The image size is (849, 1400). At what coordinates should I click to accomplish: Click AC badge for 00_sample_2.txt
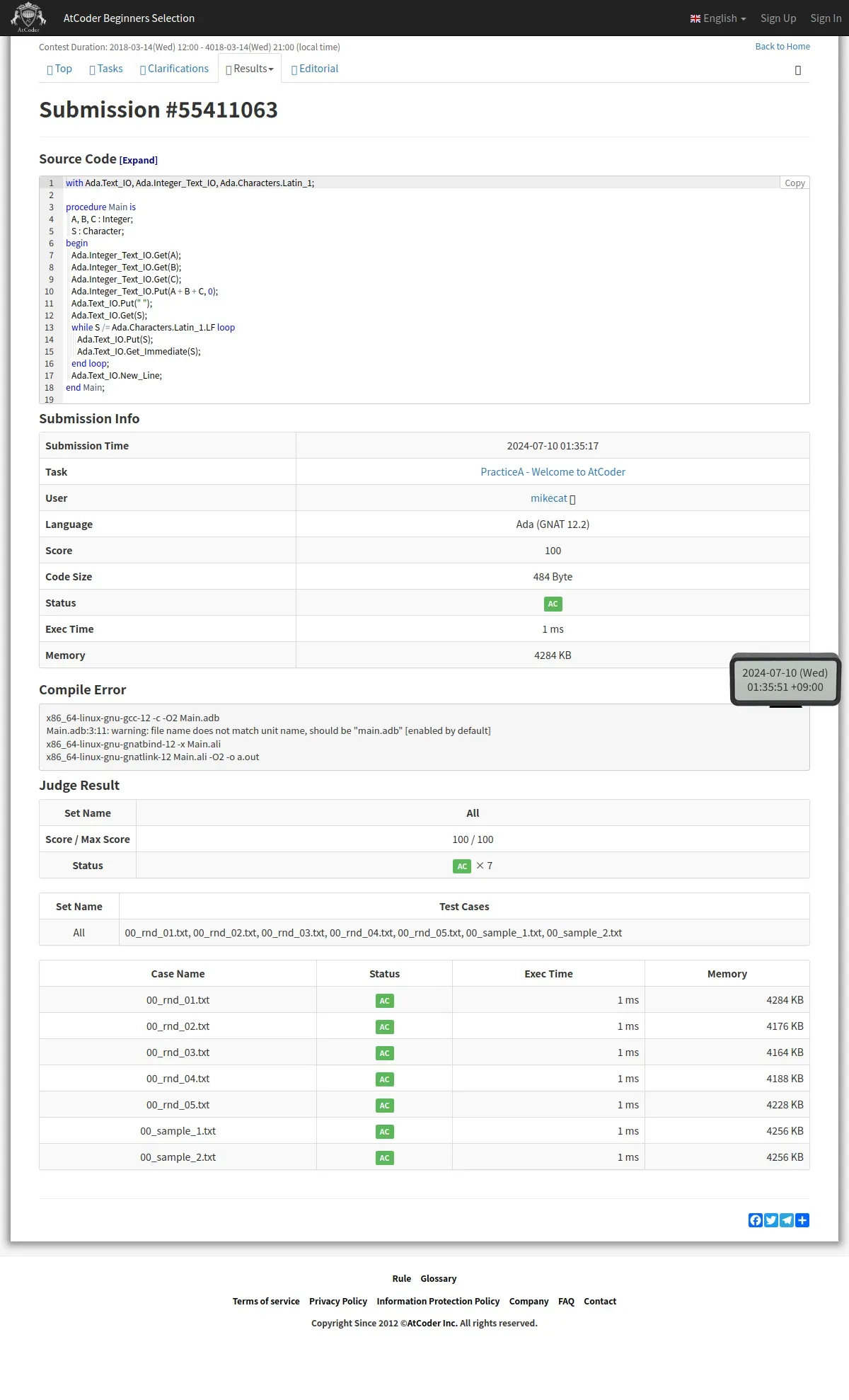384,1158
